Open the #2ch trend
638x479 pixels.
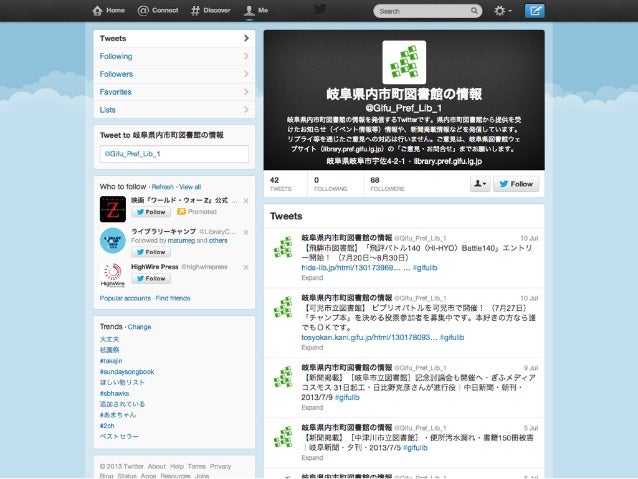pyautogui.click(x=107, y=426)
